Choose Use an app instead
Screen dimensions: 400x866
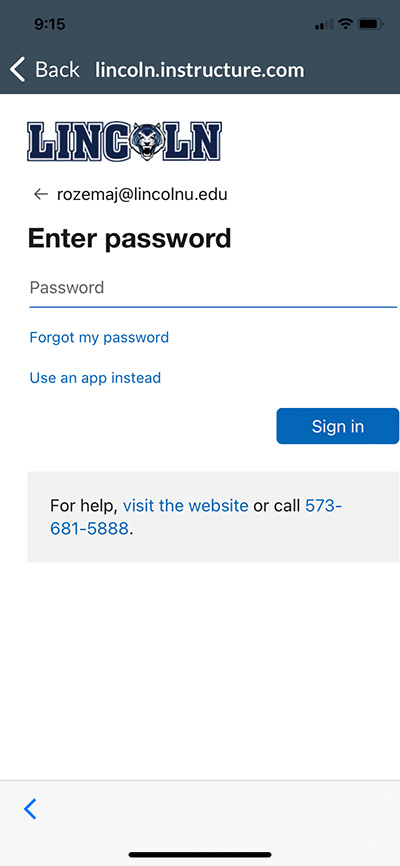(x=95, y=378)
